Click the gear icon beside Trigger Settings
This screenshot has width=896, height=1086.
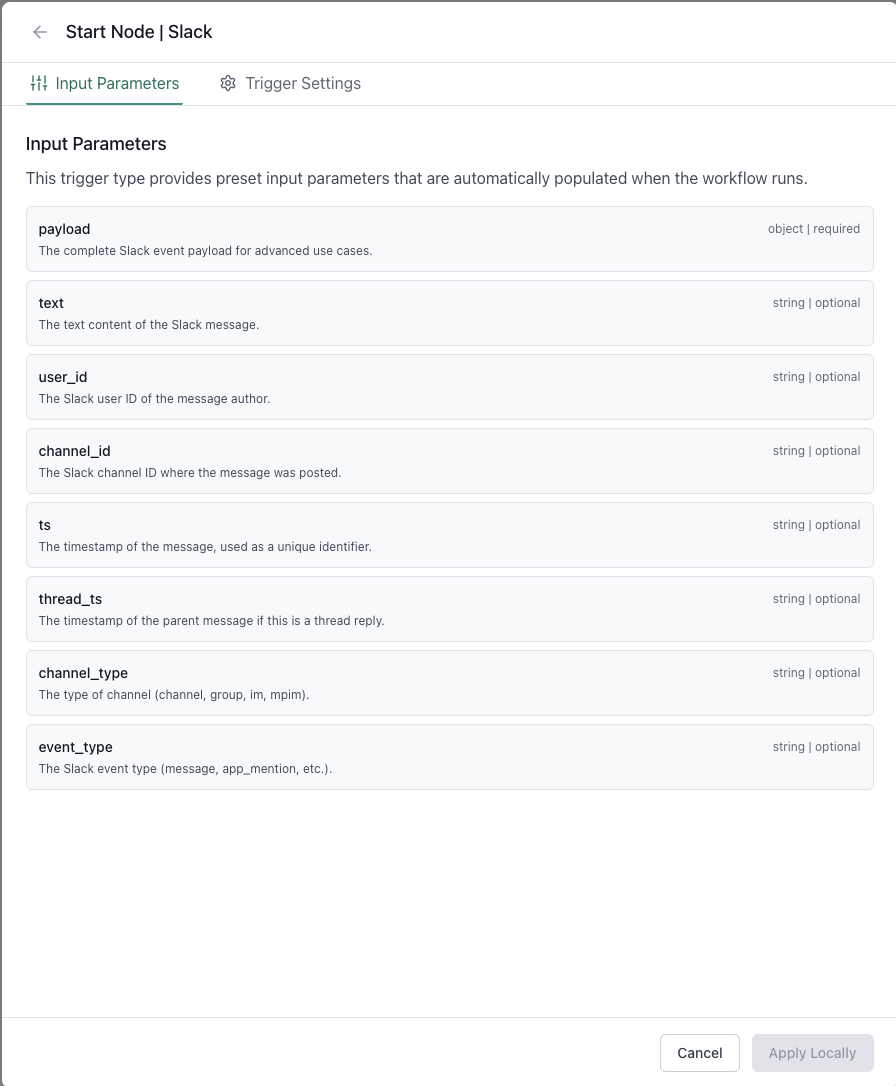pyautogui.click(x=228, y=84)
